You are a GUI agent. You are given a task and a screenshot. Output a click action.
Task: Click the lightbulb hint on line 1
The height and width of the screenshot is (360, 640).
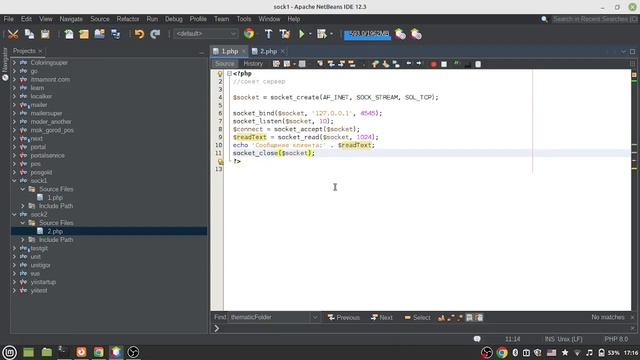click(220, 74)
